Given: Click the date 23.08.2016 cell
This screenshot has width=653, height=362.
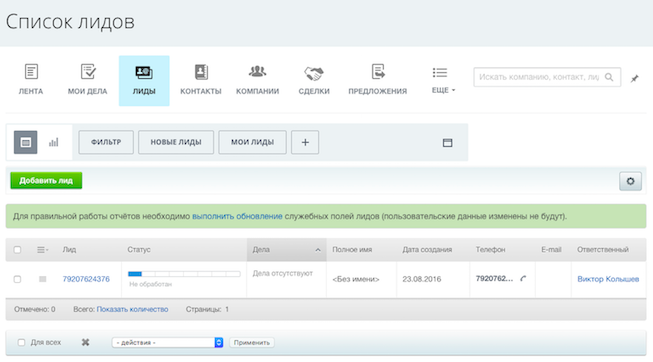Looking at the screenshot, I should [x=421, y=279].
